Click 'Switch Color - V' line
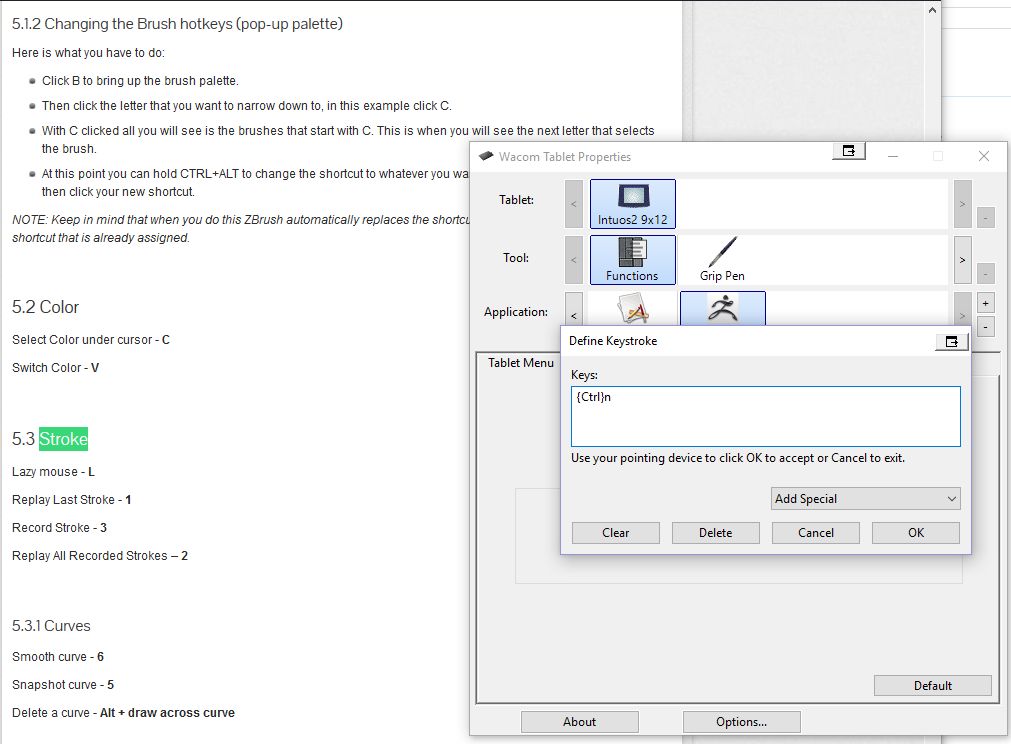The width and height of the screenshot is (1011, 744). pyautogui.click(x=55, y=368)
